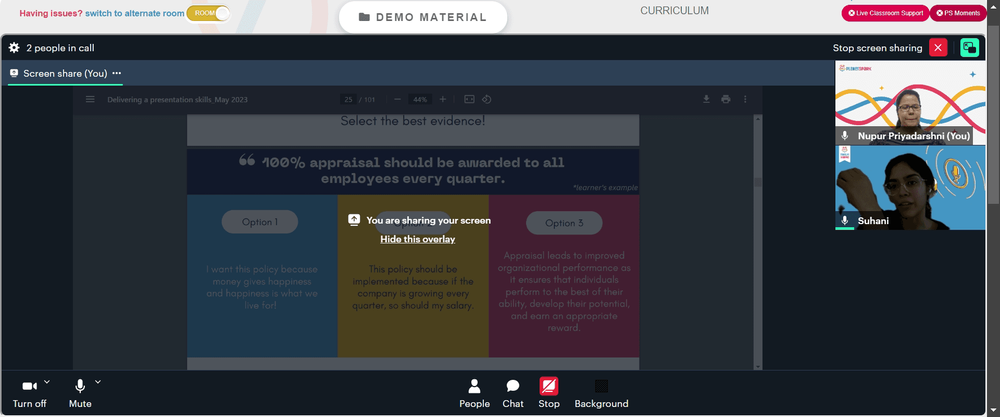1000x417 pixels.
Task: Click the PDF vertical scrollbar
Action: 758,242
